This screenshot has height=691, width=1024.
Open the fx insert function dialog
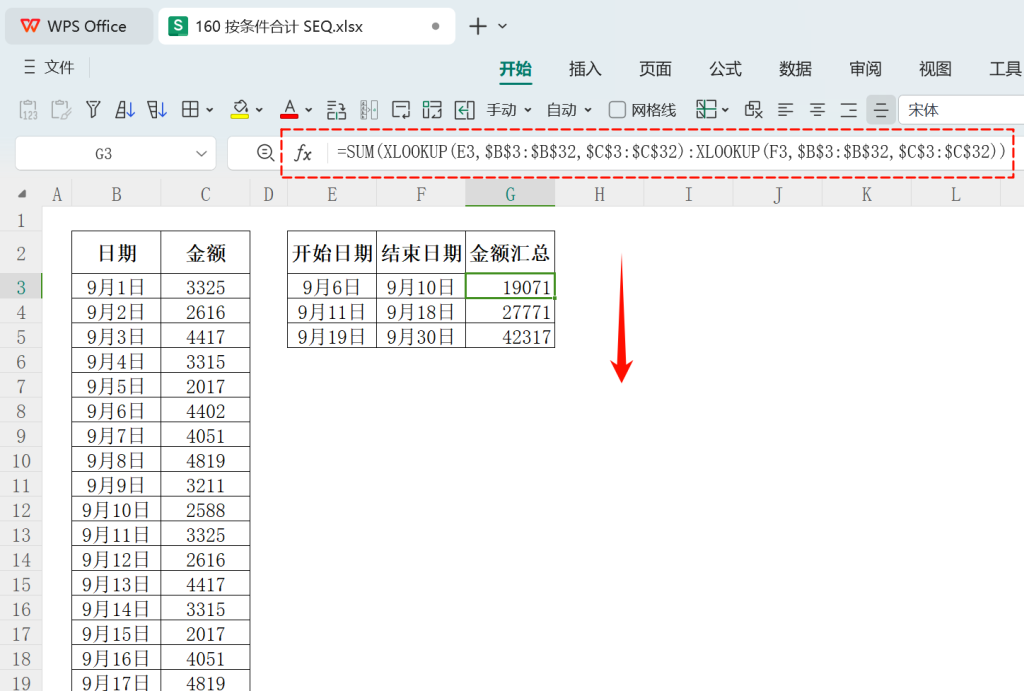[303, 153]
